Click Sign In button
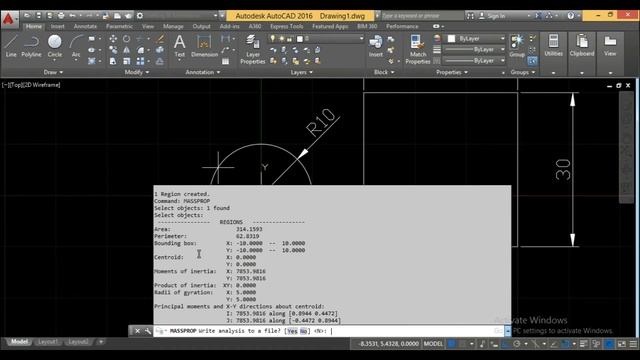This screenshot has height=360, width=640. 492,16
